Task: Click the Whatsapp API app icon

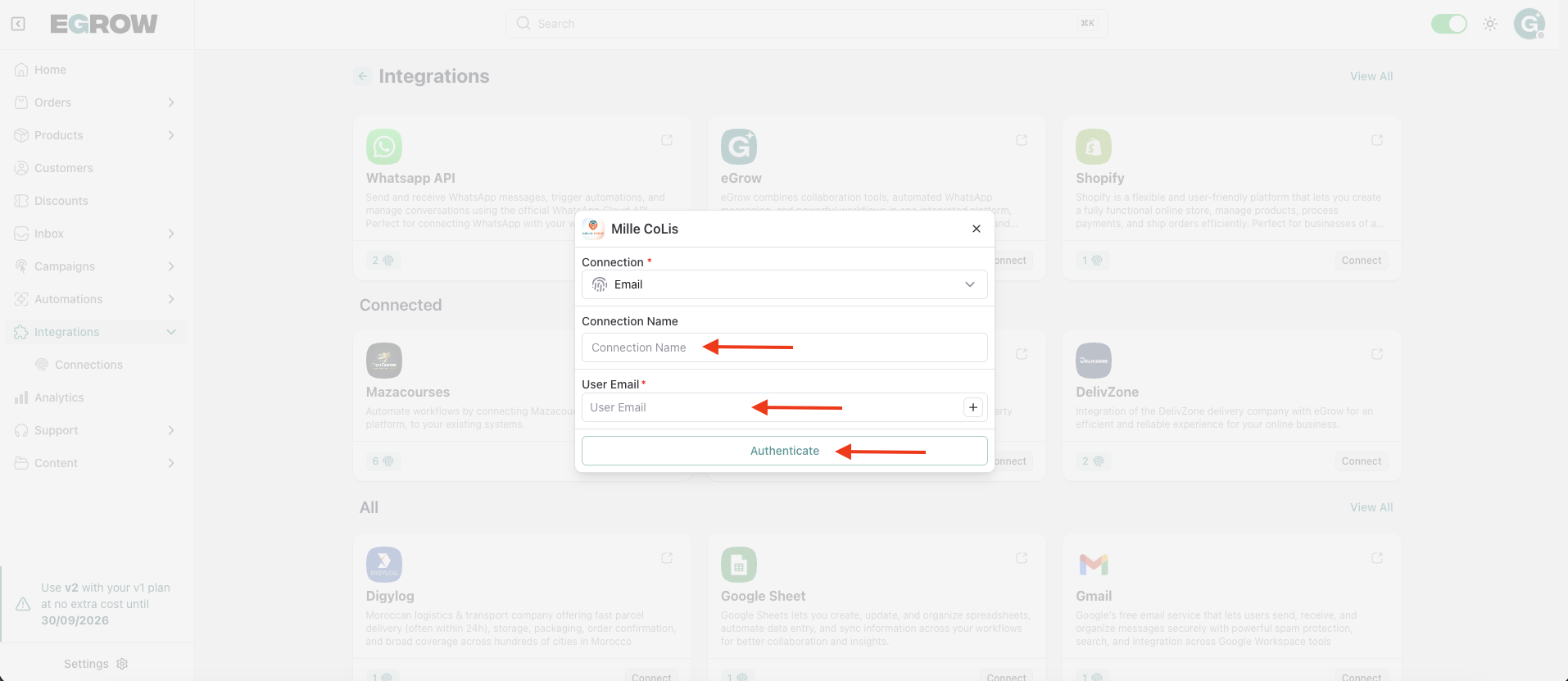Action: [384, 147]
